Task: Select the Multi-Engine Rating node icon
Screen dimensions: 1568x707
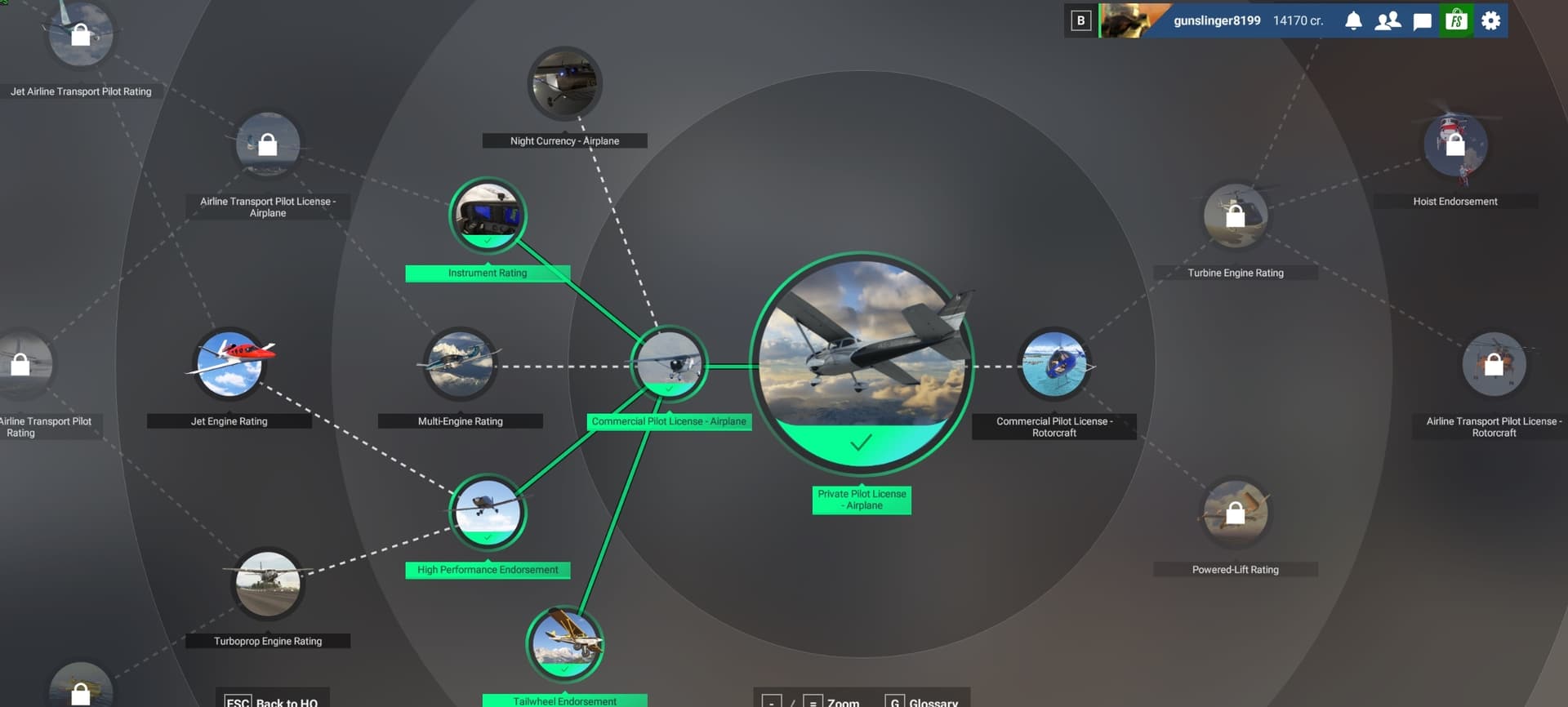Action: pyautogui.click(x=461, y=364)
